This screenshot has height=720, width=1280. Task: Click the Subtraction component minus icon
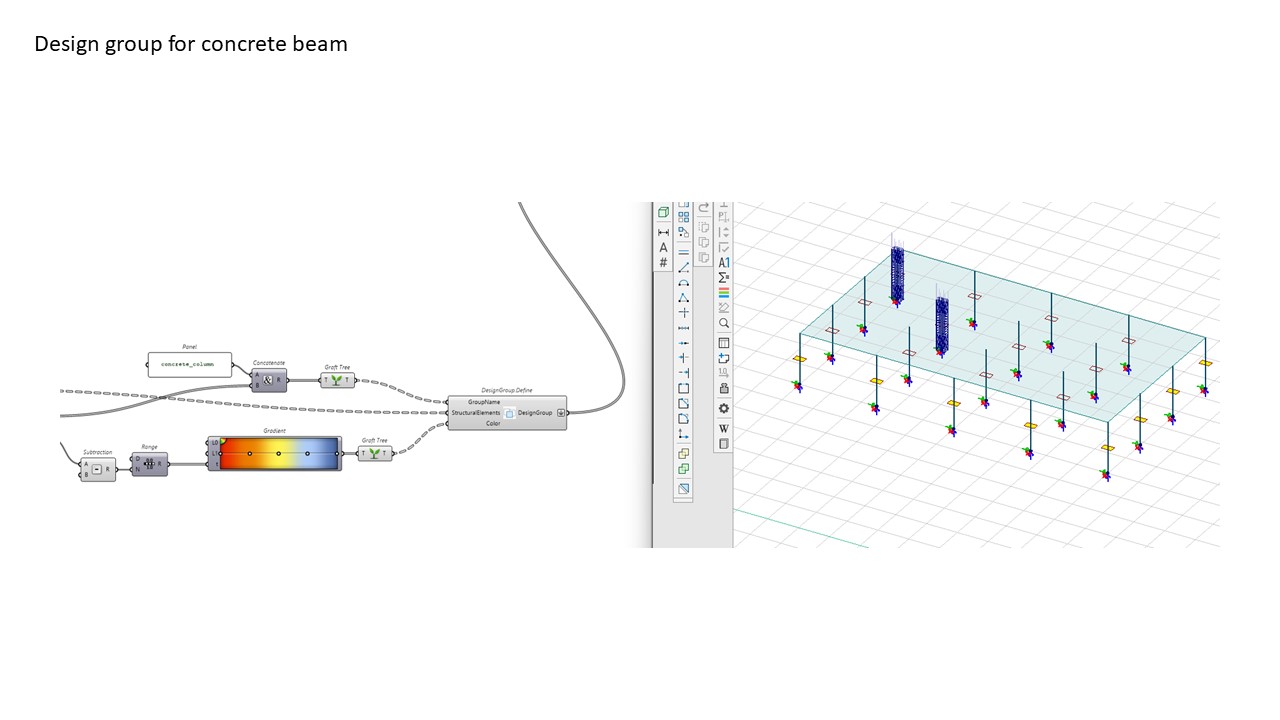click(x=97, y=469)
